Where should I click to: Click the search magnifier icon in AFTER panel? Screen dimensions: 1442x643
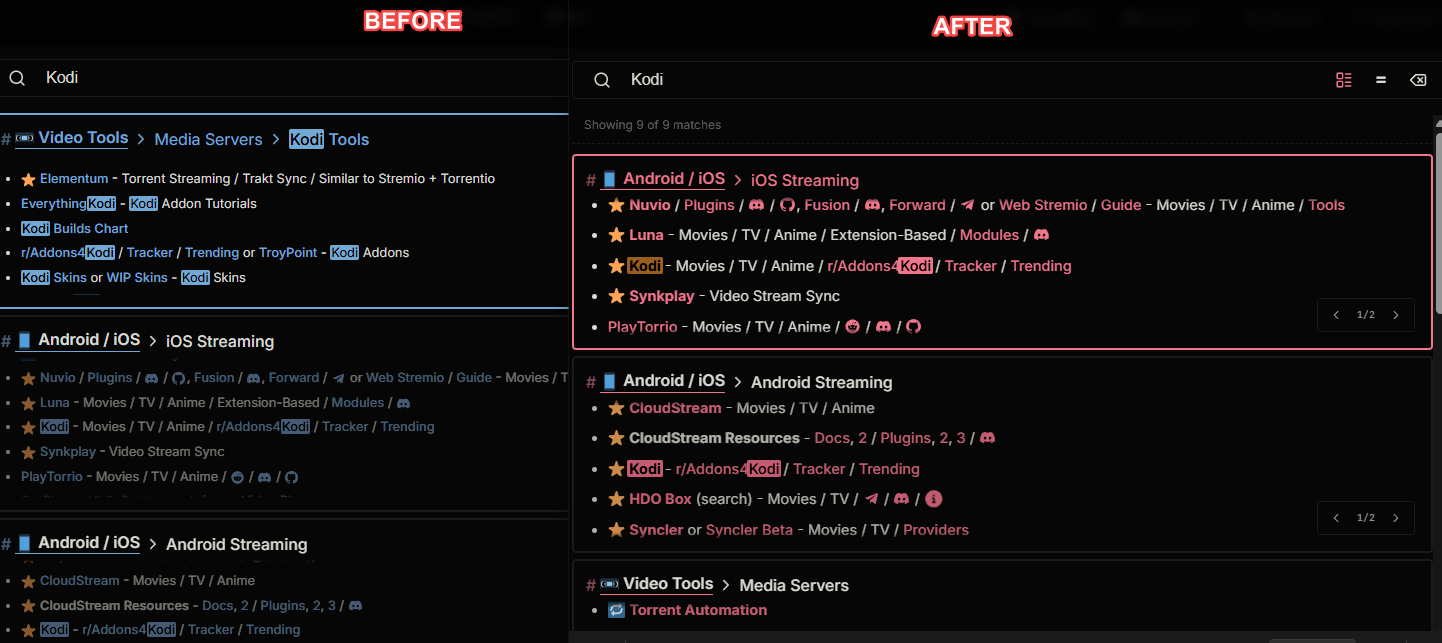pos(602,80)
